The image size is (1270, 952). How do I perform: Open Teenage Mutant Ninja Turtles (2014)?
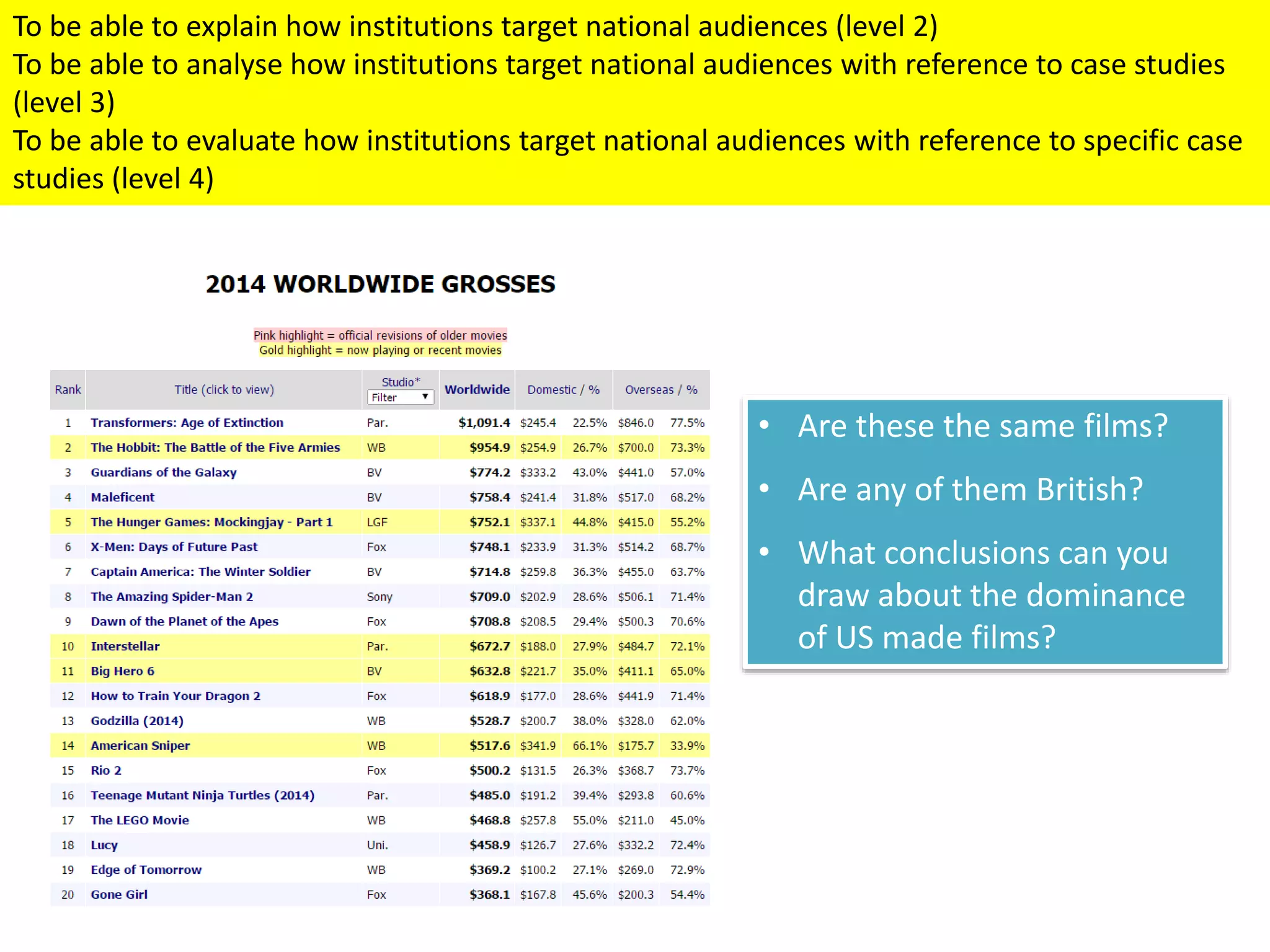coord(202,795)
